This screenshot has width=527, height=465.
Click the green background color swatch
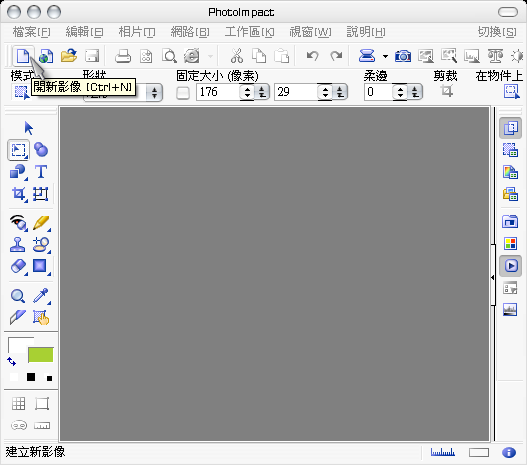click(40, 355)
